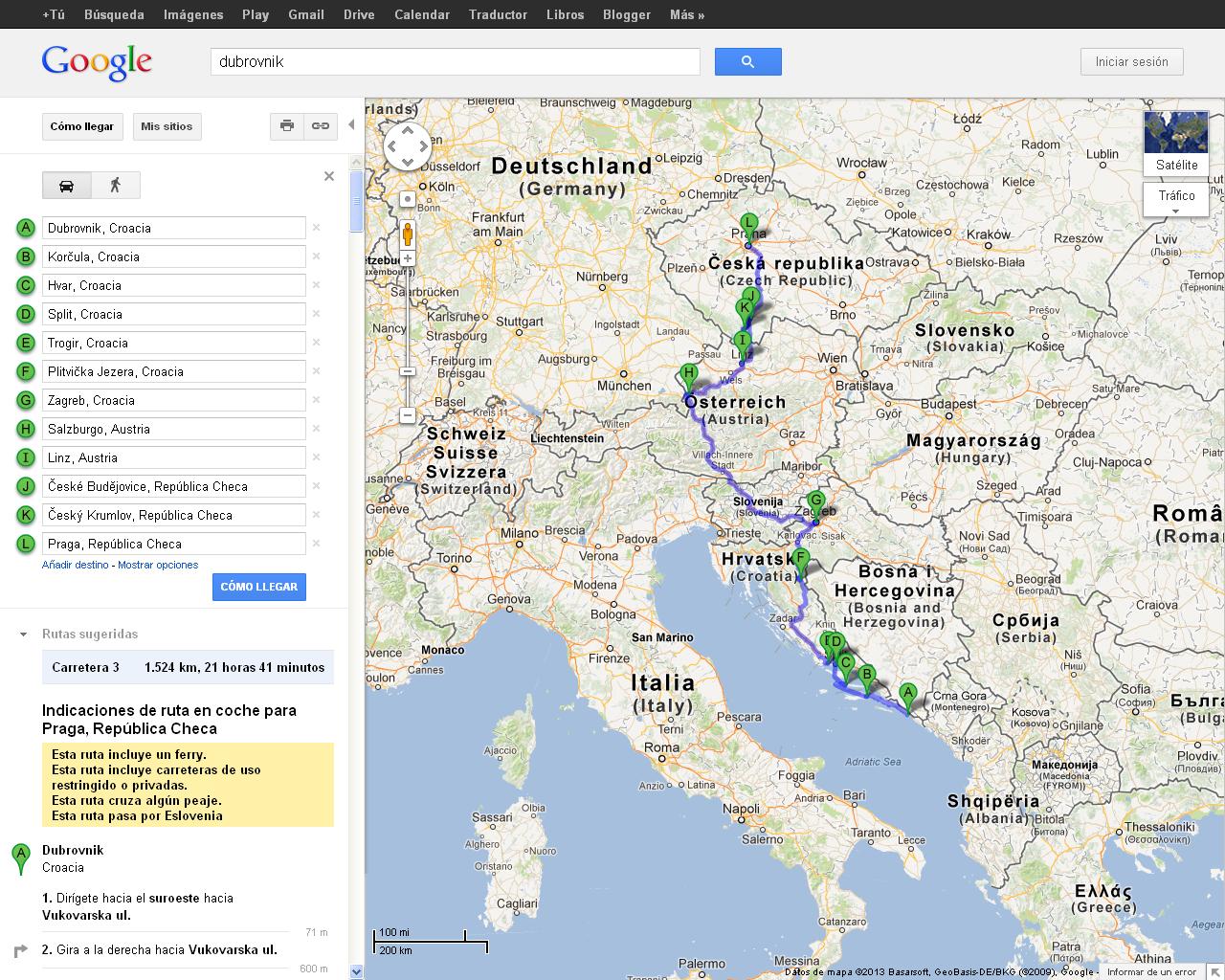The image size is (1225, 980).
Task: Click map marker A near Dubrovnik
Action: click(x=908, y=698)
